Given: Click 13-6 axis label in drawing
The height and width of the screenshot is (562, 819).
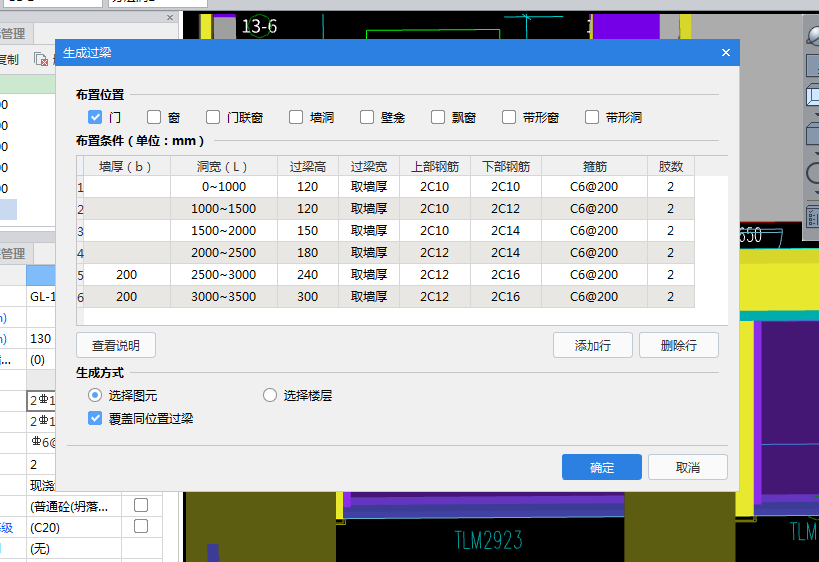Looking at the screenshot, I should tap(259, 26).
